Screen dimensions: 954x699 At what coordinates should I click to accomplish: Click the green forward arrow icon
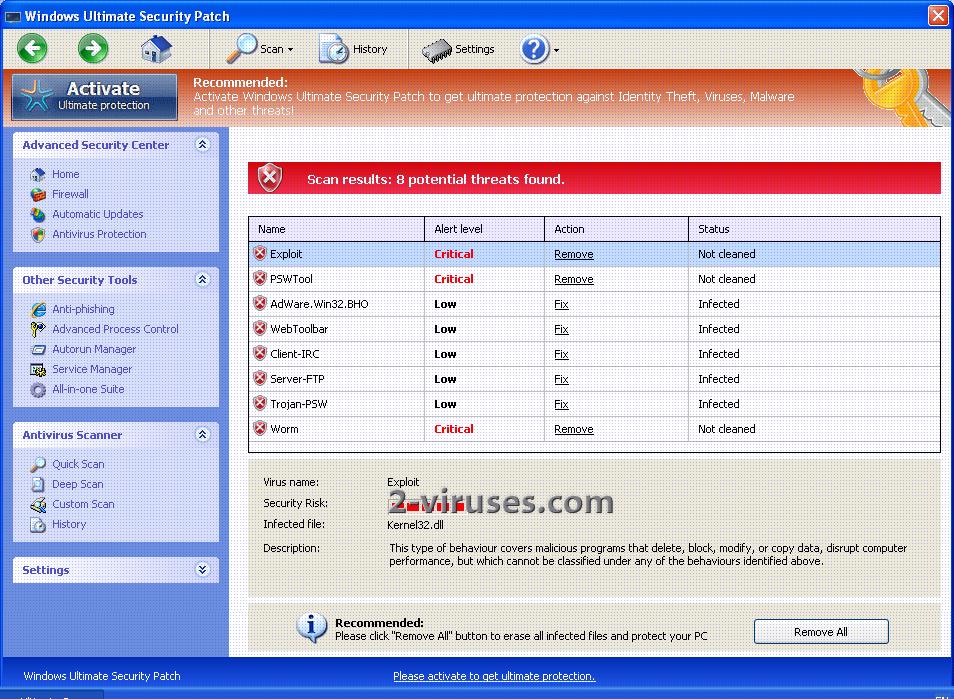[x=93, y=48]
